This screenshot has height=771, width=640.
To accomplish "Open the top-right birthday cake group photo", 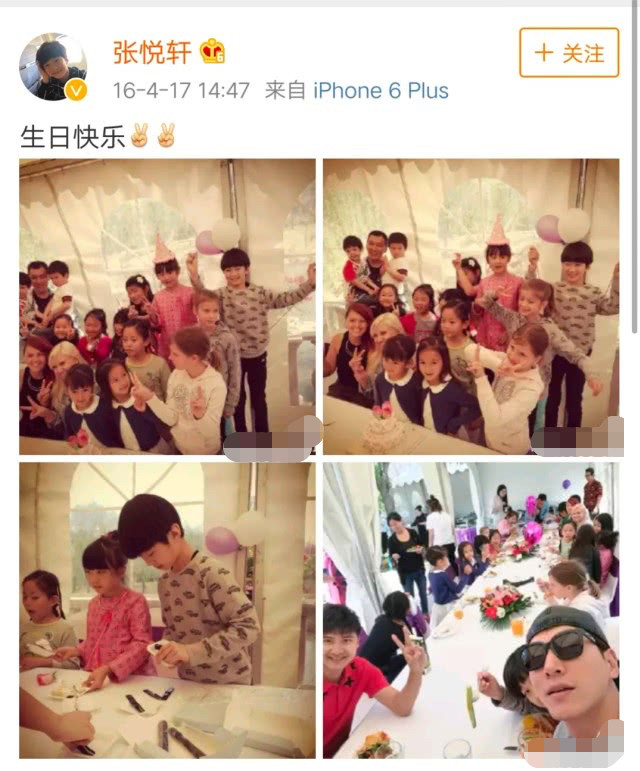I will 471,306.
